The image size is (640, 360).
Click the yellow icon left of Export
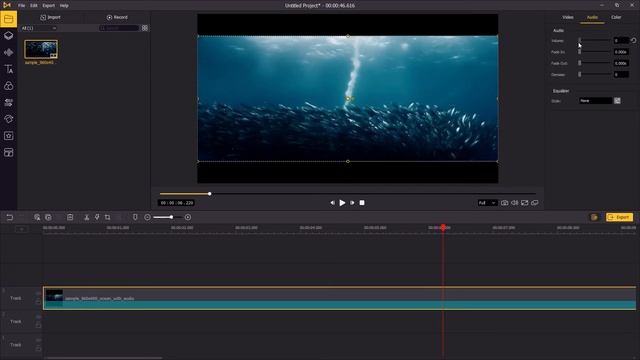coord(594,218)
